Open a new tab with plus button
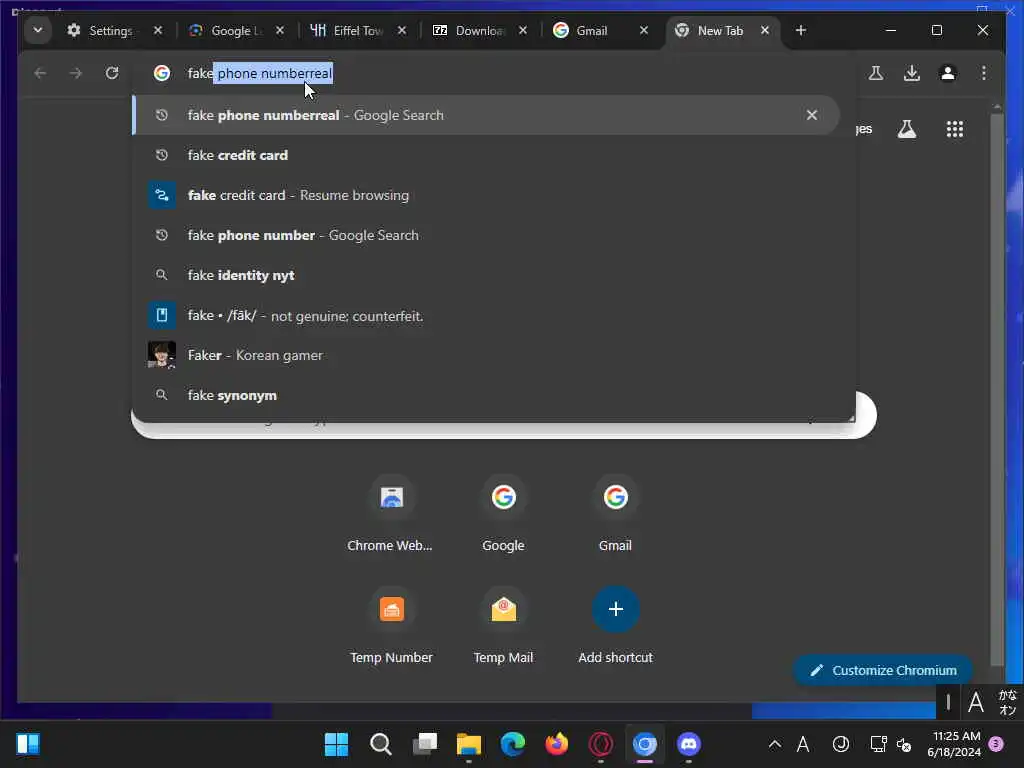This screenshot has height=768, width=1024. [x=801, y=31]
